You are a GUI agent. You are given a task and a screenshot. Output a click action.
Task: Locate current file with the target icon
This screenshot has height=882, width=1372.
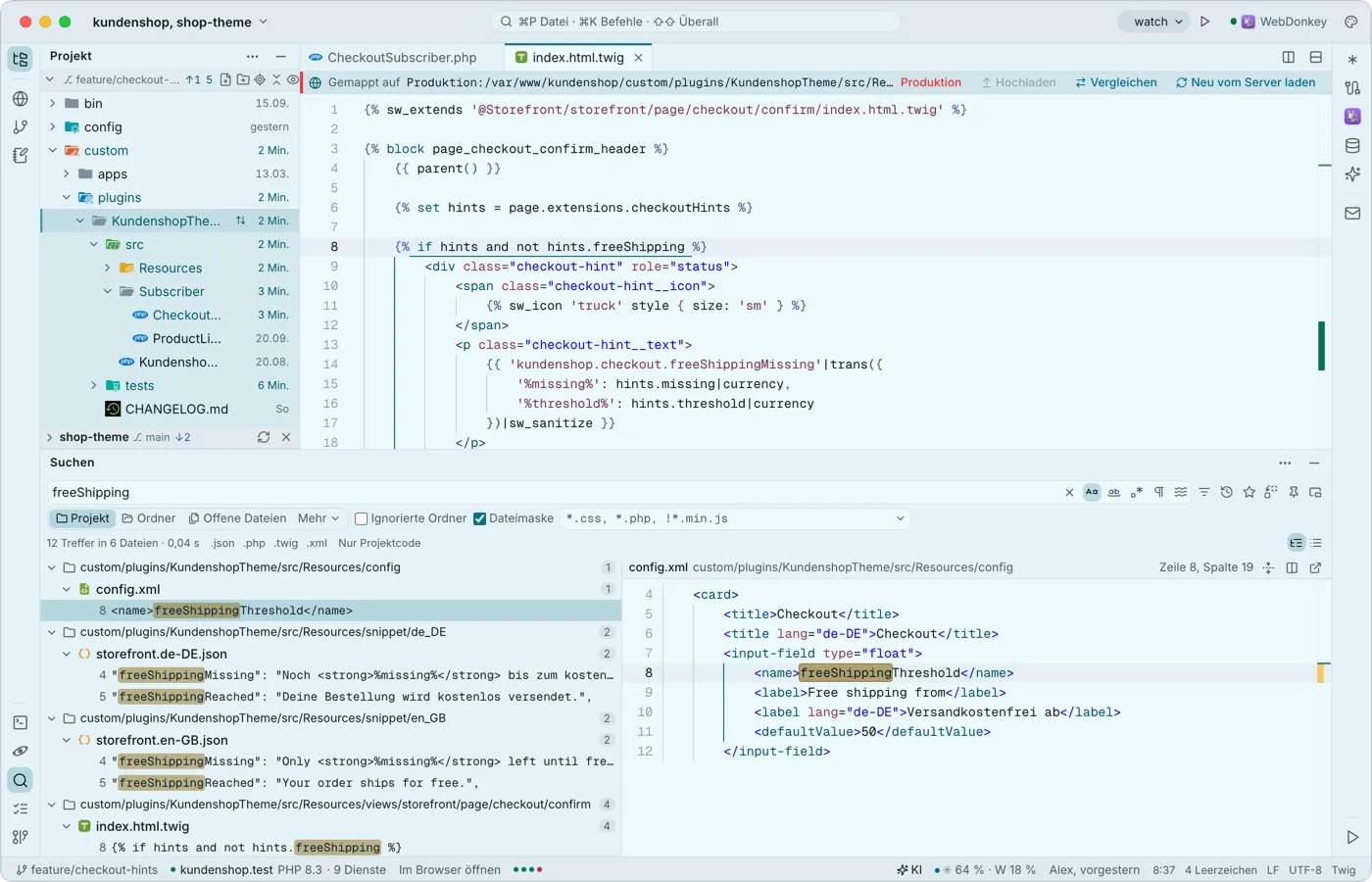(260, 79)
